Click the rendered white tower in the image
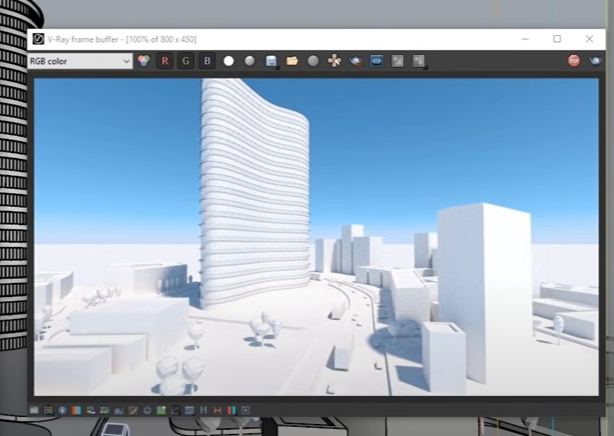Image resolution: width=614 pixels, height=436 pixels. coord(250,190)
